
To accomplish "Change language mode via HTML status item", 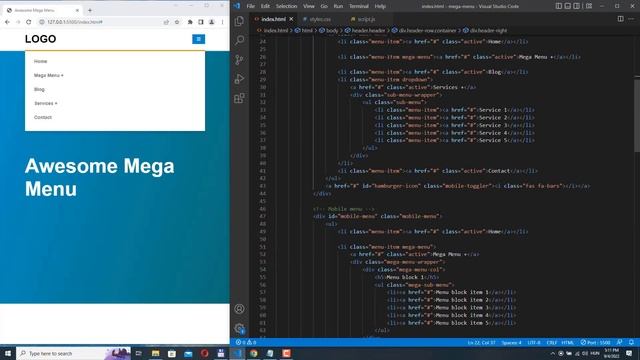I will click(567, 342).
